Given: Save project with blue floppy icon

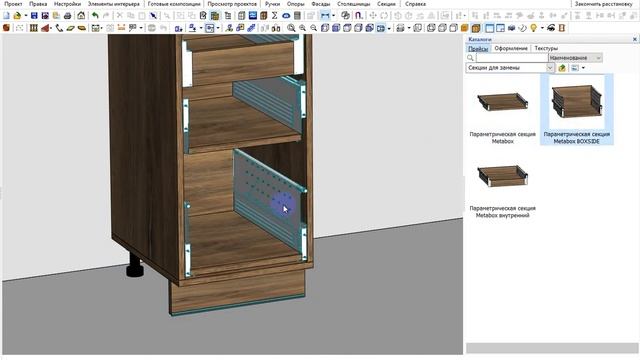Looking at the screenshot, I should (x=34, y=16).
